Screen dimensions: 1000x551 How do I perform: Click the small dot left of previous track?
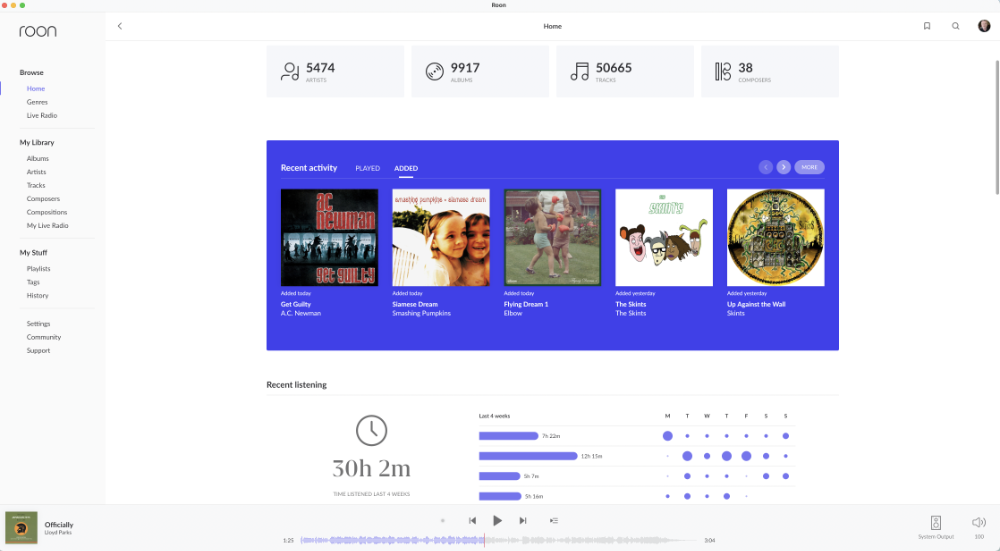tap(443, 520)
